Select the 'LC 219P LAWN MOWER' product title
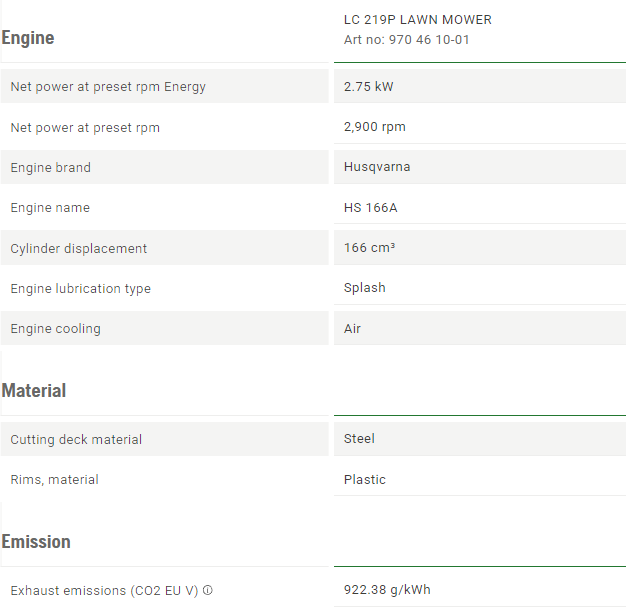The image size is (630, 612). [x=418, y=20]
